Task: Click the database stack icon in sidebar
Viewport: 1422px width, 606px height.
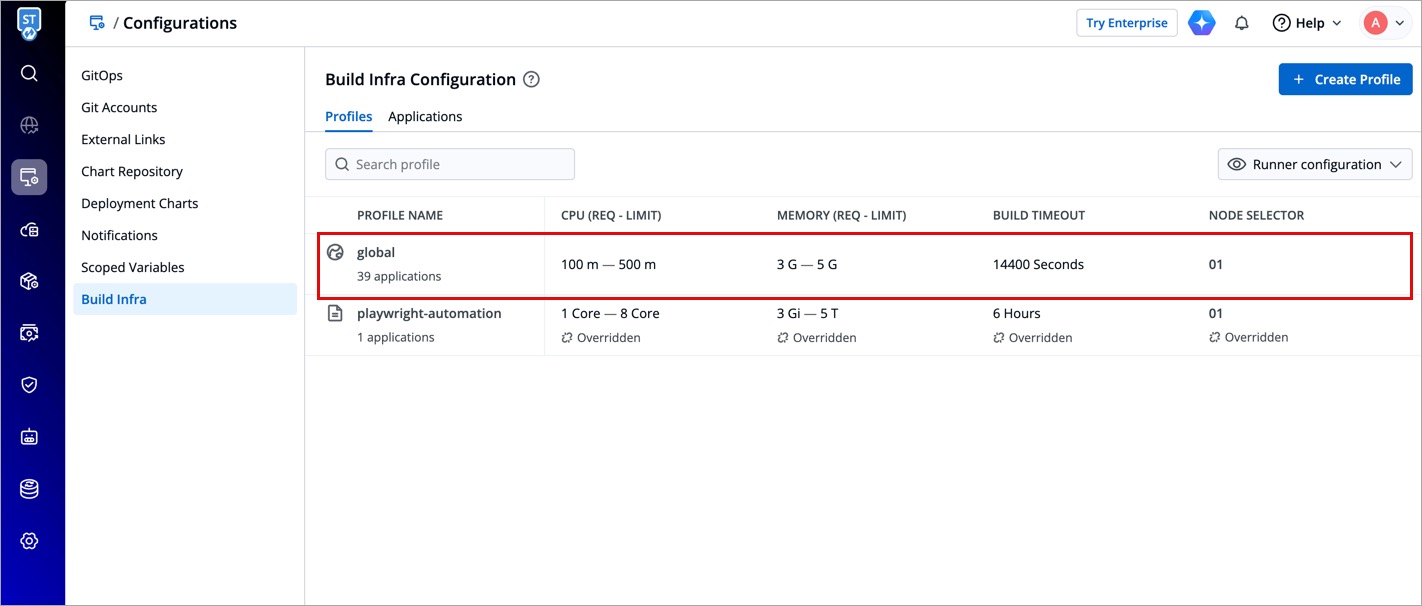Action: pos(29,489)
